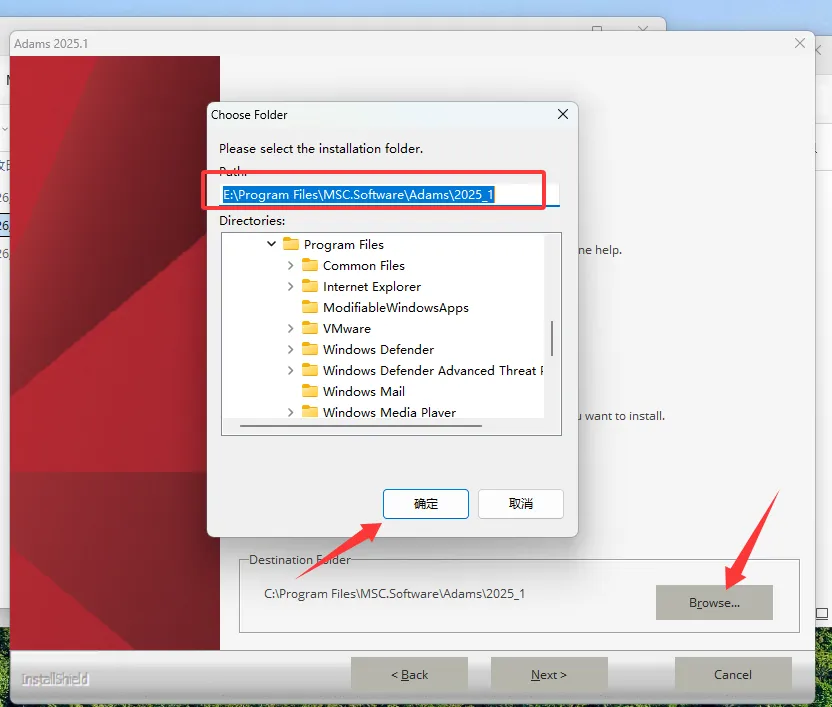Expand the Internet Explorer folder

tap(290, 287)
